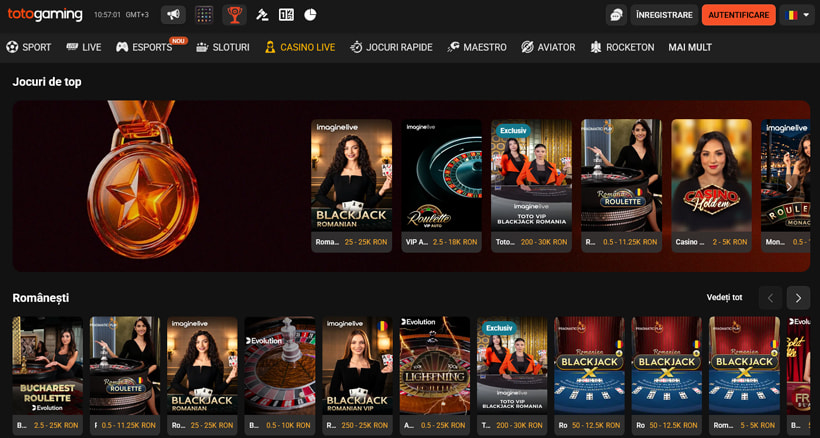Click the previous arrow in Românești row

(770, 298)
